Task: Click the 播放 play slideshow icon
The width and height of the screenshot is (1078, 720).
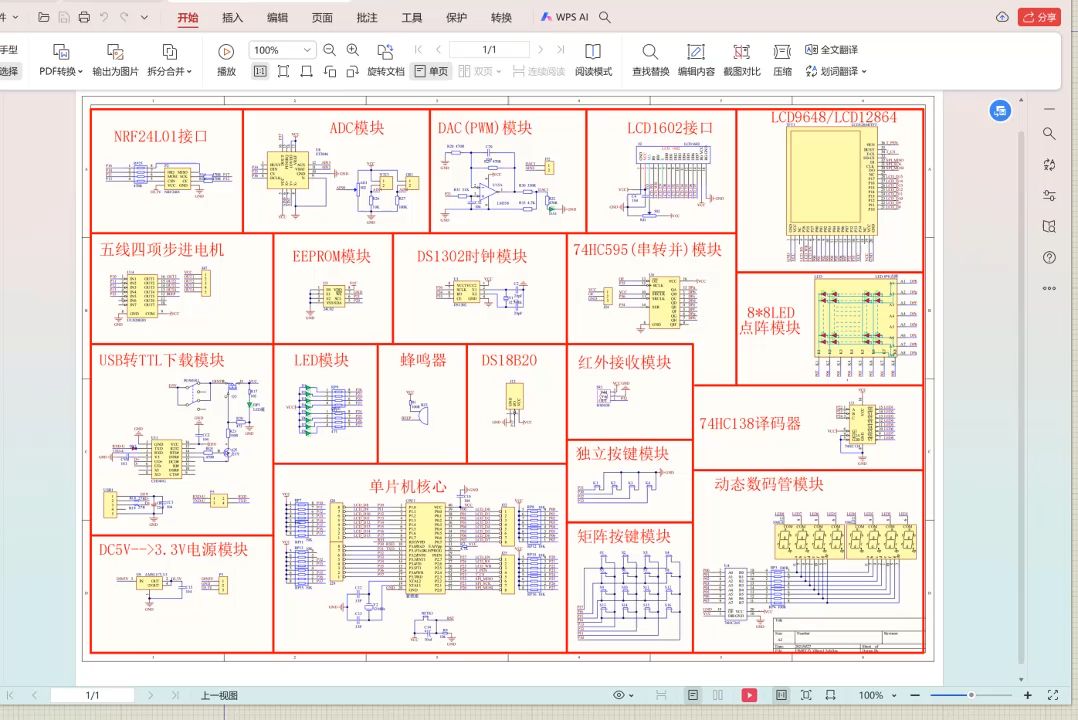Action: point(225,58)
